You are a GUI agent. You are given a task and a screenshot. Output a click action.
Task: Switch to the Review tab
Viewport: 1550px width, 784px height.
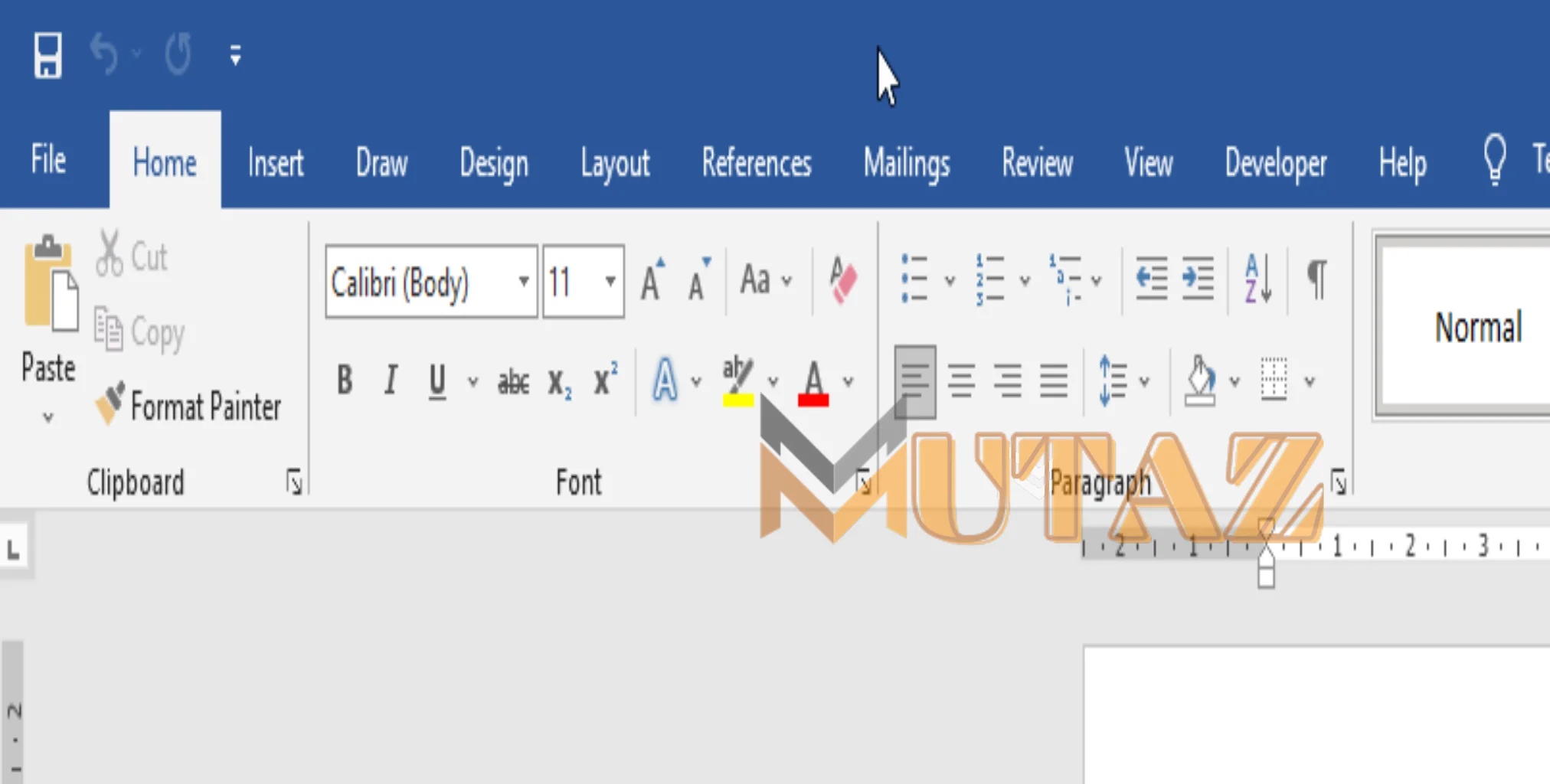tap(1038, 162)
